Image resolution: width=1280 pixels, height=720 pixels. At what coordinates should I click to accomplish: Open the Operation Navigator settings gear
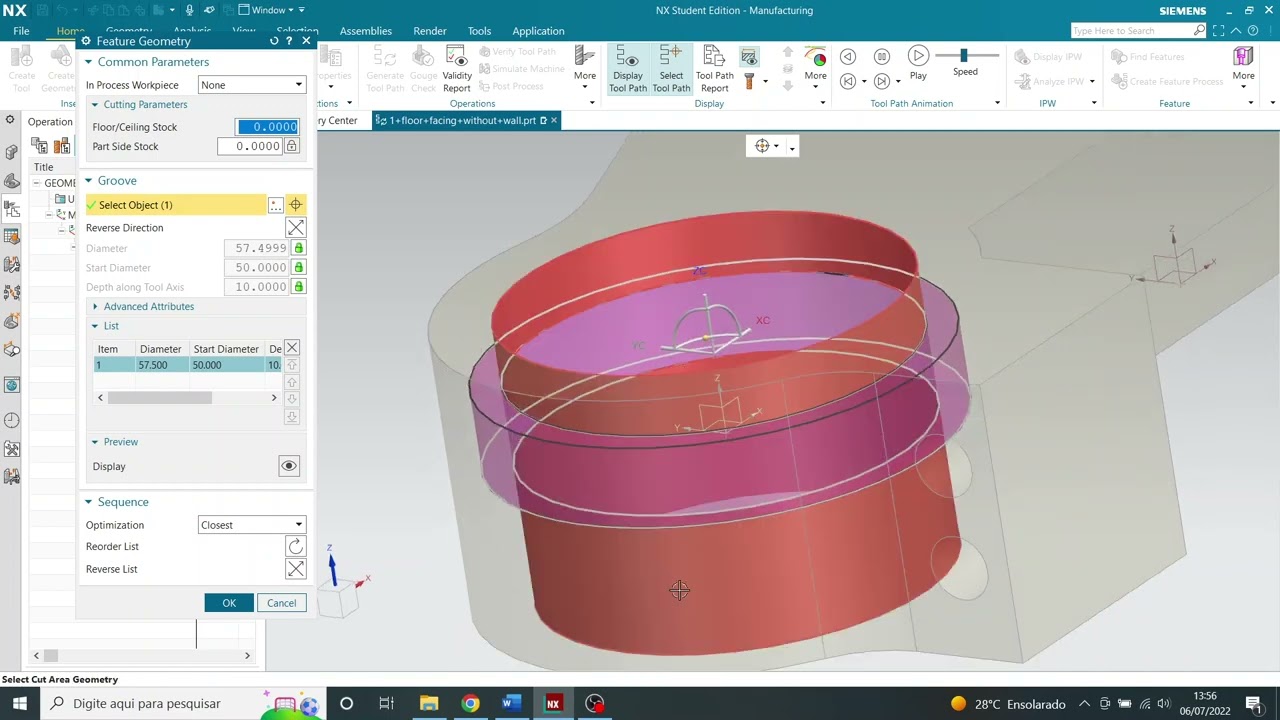coord(10,121)
